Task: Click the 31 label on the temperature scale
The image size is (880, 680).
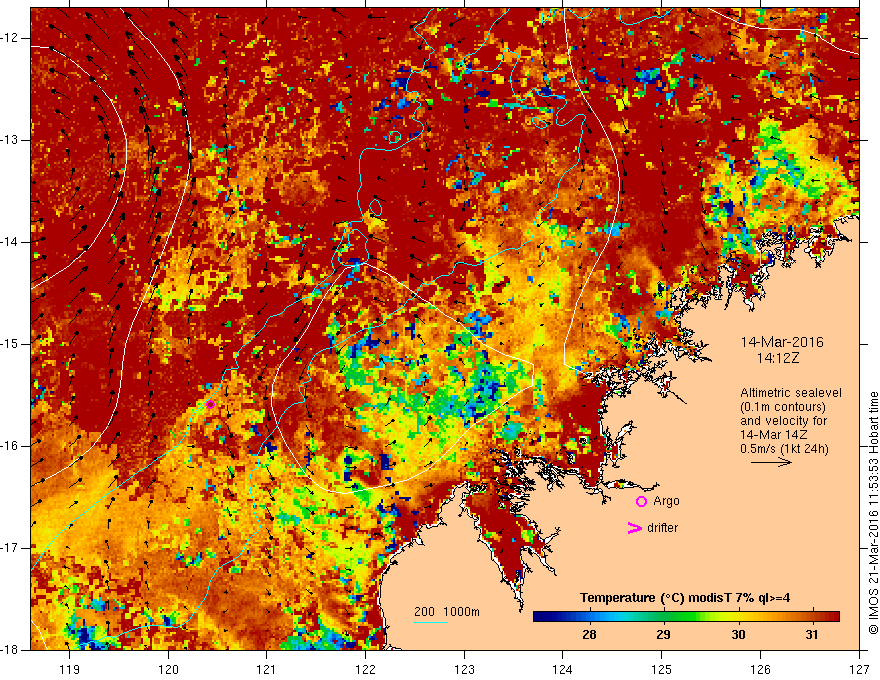Action: [812, 635]
